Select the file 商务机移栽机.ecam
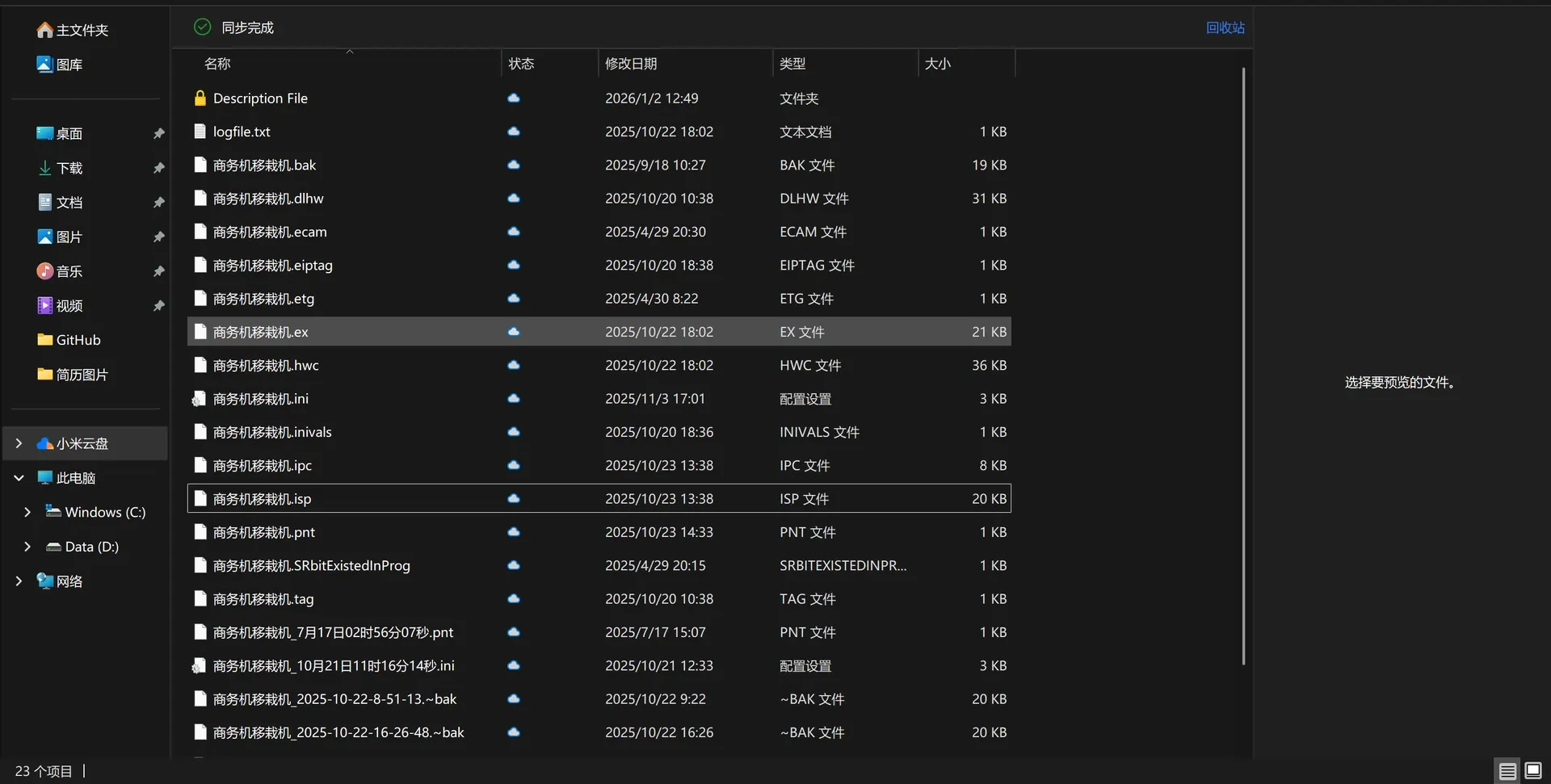 (x=599, y=232)
